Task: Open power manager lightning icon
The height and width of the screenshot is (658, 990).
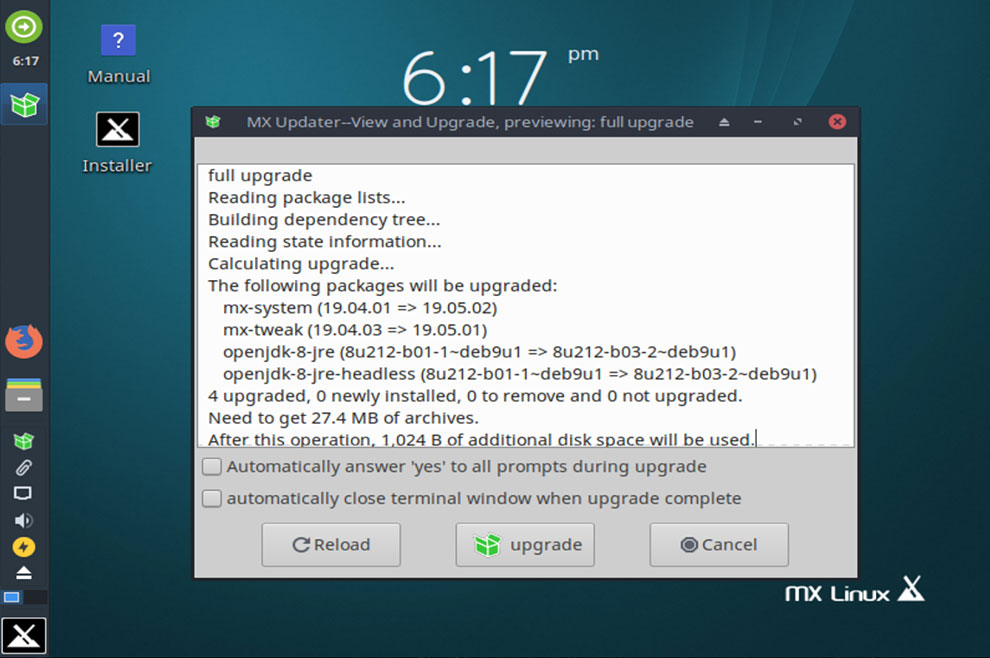Action: (23, 547)
